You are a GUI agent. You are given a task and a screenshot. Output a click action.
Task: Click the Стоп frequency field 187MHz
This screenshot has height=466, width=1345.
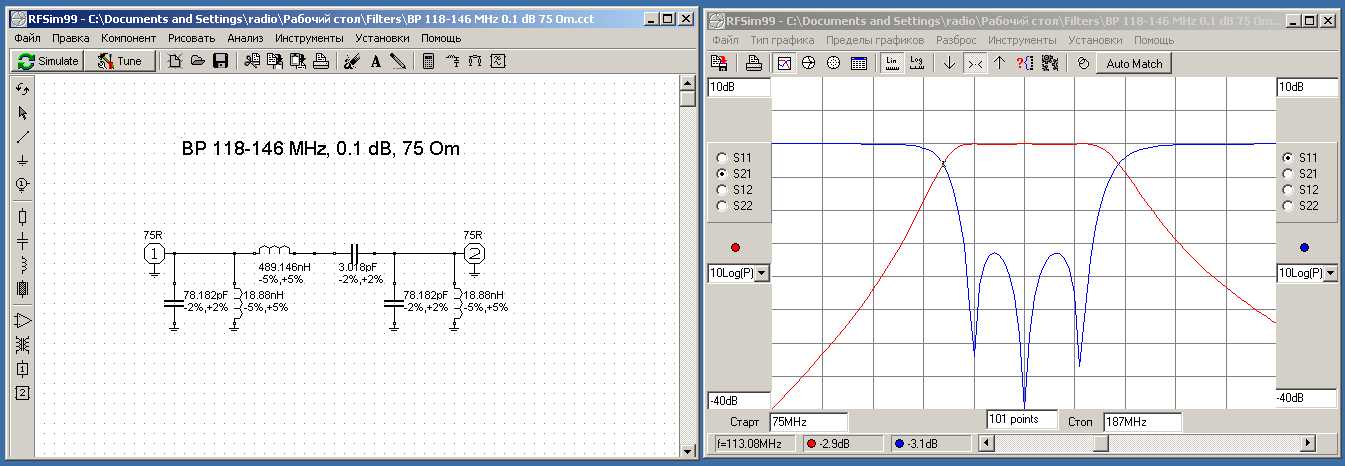[x=1141, y=422]
